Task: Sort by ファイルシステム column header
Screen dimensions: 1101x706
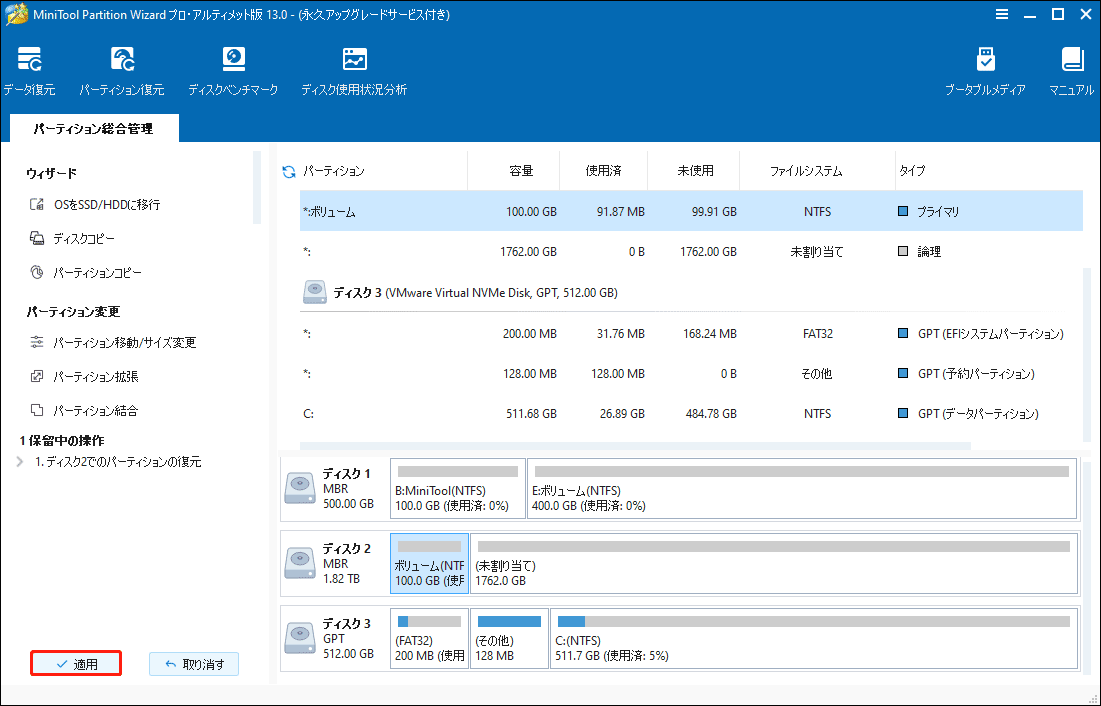Action: point(805,171)
